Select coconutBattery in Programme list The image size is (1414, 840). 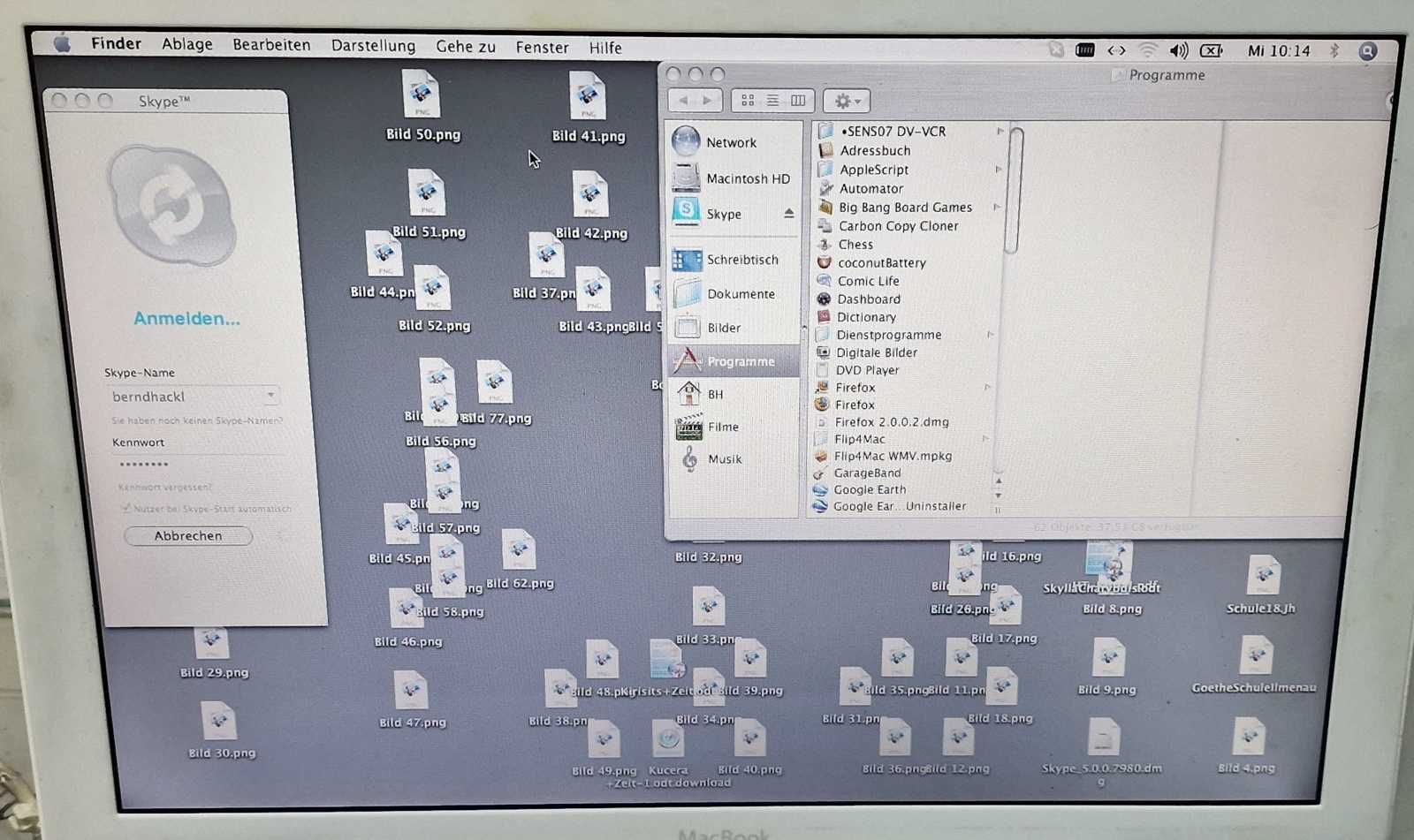coord(881,263)
